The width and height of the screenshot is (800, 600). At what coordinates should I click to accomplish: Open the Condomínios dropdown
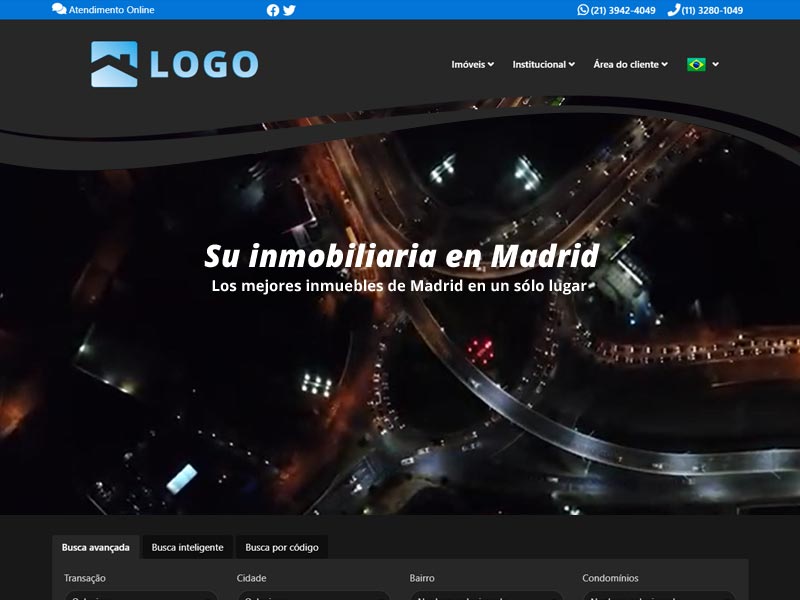tap(659, 596)
